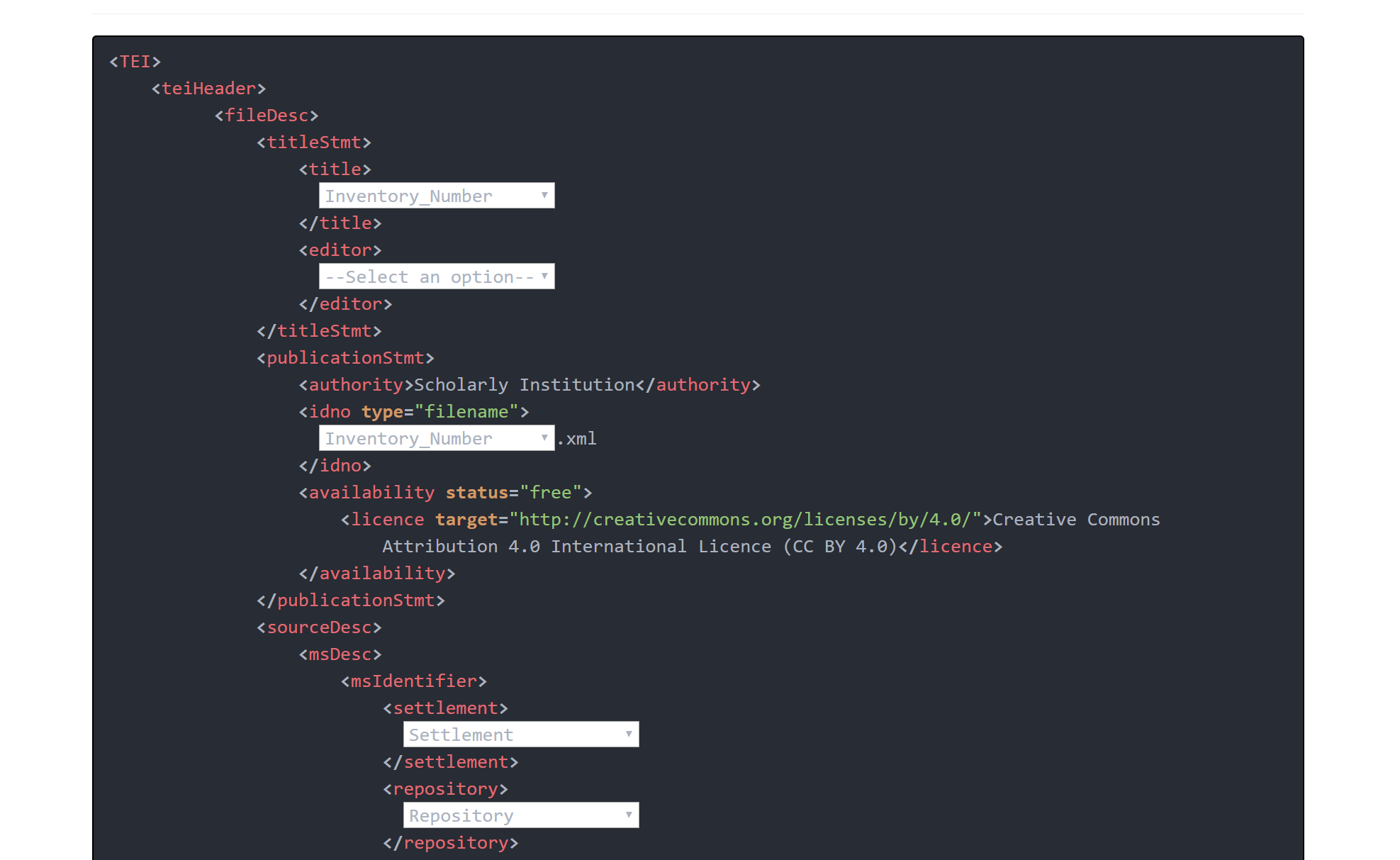Click the msDesc opening tag
This screenshot has height=860, width=1400.
[x=340, y=654]
